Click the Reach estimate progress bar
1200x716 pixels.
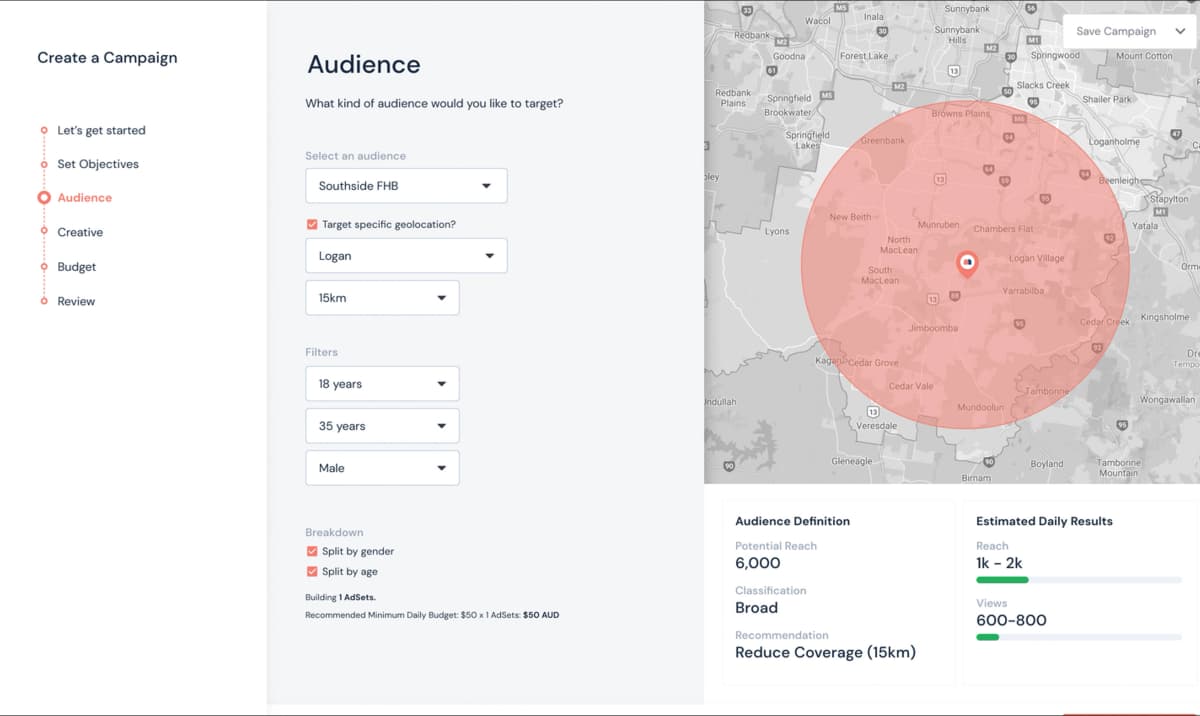point(1078,580)
